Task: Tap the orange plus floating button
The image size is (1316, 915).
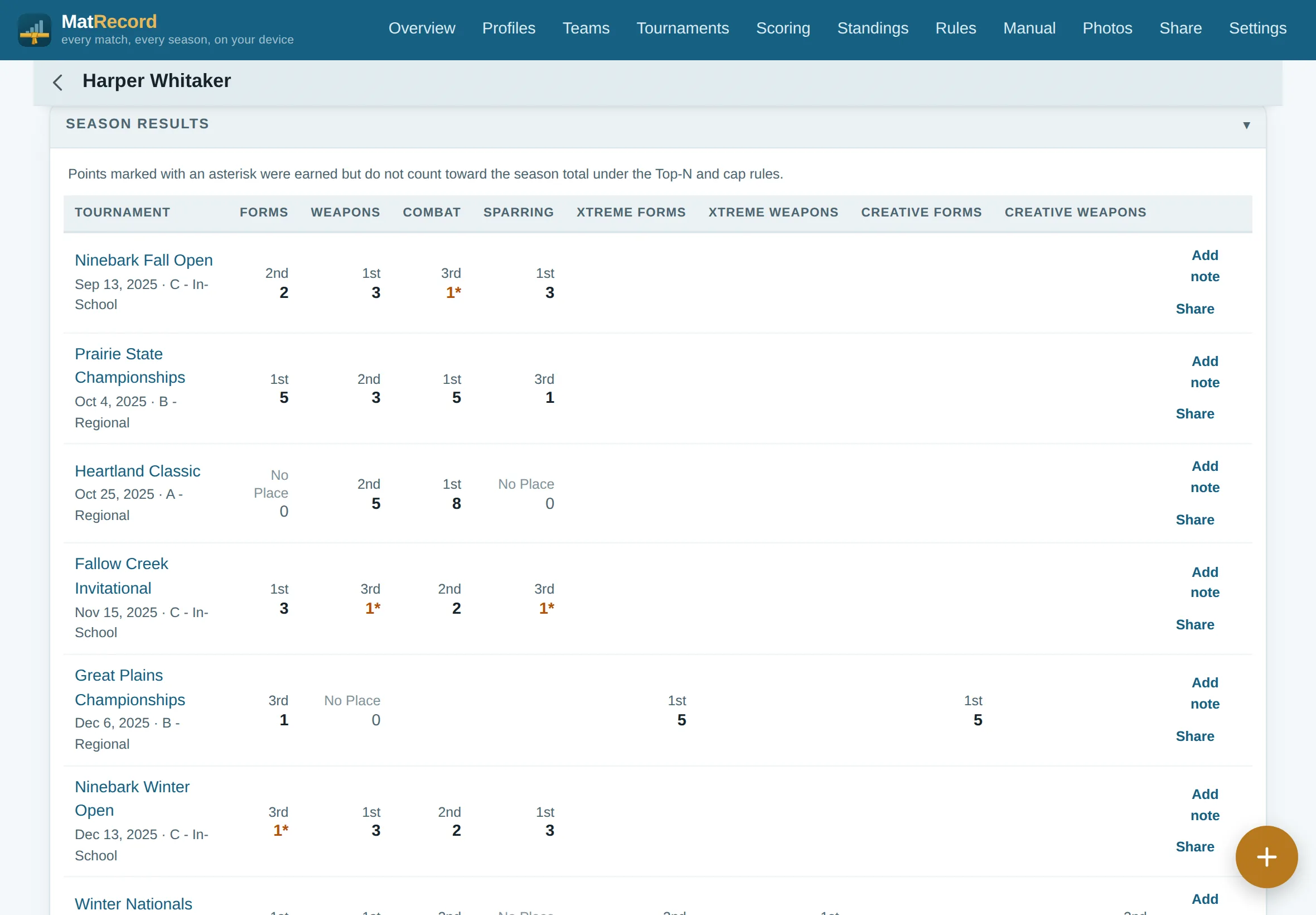Action: click(x=1266, y=856)
